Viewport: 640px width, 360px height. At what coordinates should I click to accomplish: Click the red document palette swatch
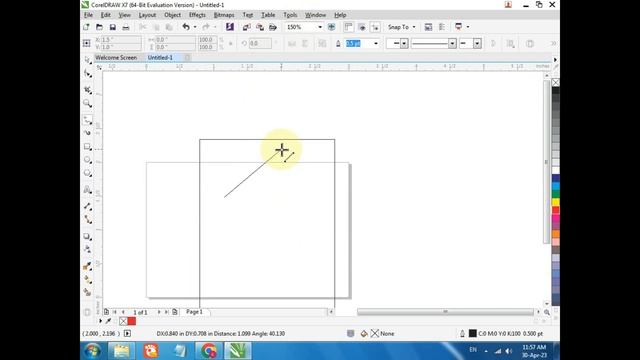click(131, 321)
